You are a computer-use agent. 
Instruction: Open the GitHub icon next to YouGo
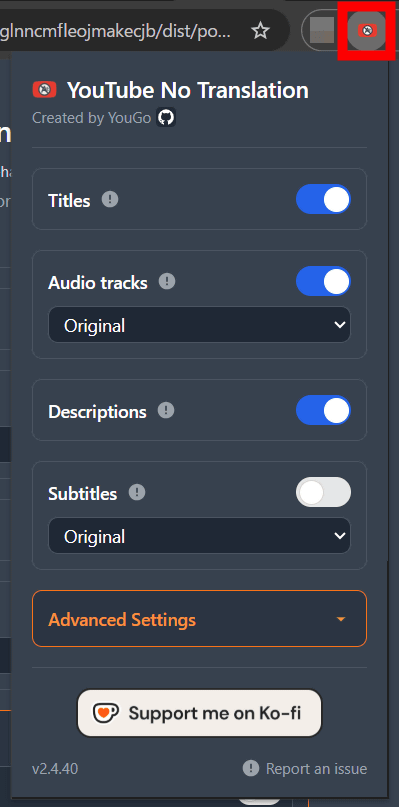[166, 118]
